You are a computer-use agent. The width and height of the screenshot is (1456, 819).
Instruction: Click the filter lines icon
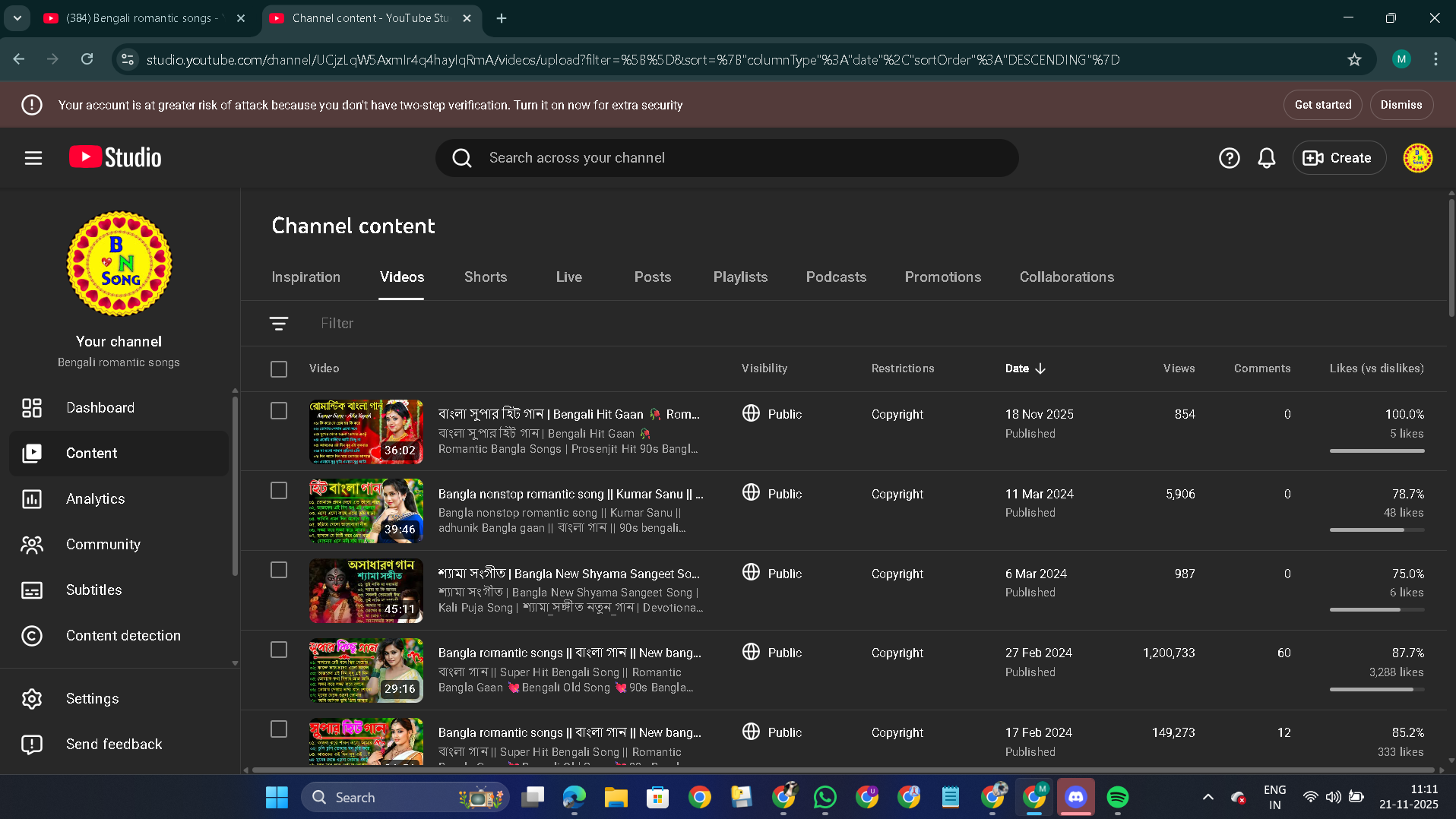coord(279,324)
